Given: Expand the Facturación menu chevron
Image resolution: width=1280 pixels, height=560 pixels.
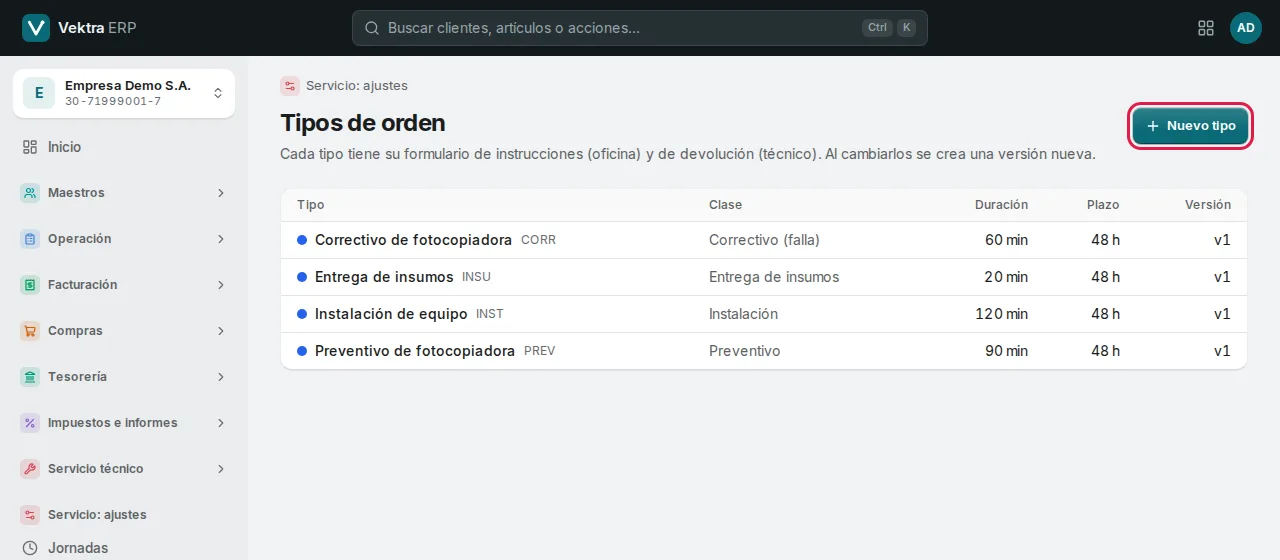Looking at the screenshot, I should tap(221, 285).
